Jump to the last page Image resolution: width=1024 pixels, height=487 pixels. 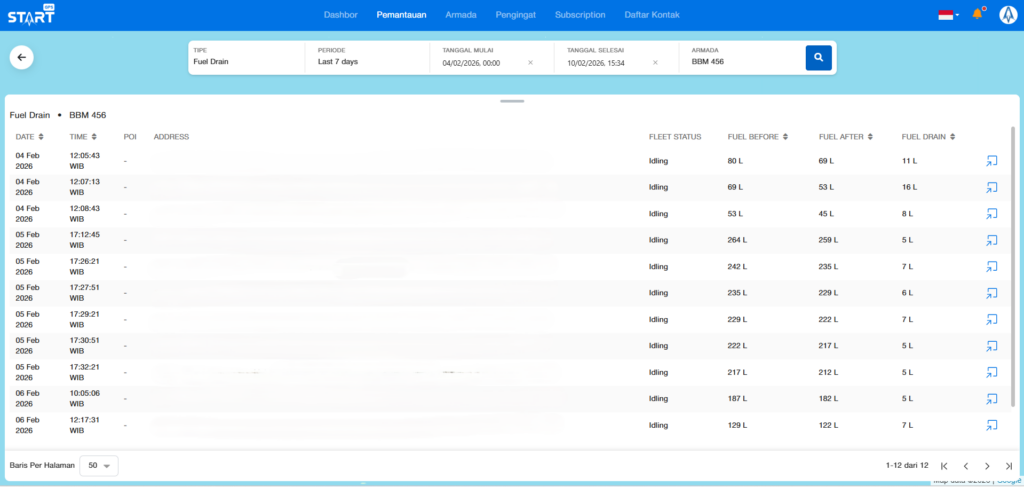point(1008,466)
